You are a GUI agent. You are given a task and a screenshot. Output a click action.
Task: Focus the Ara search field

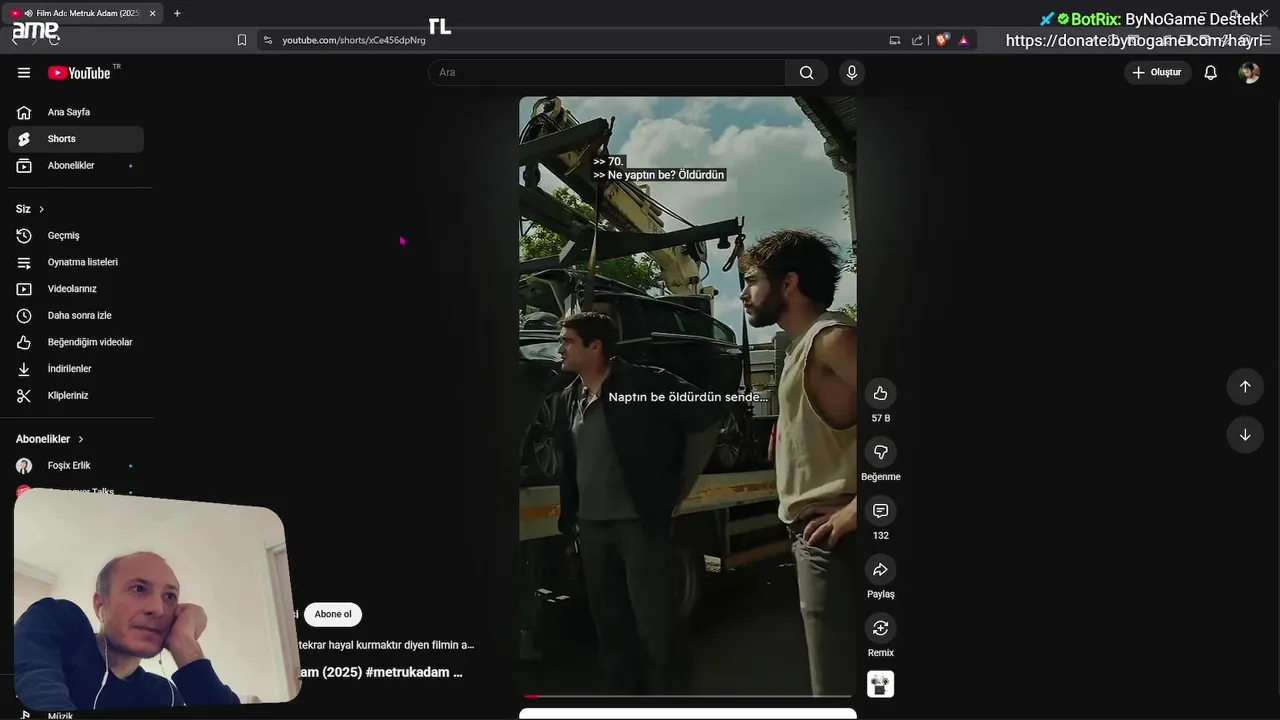(x=607, y=72)
